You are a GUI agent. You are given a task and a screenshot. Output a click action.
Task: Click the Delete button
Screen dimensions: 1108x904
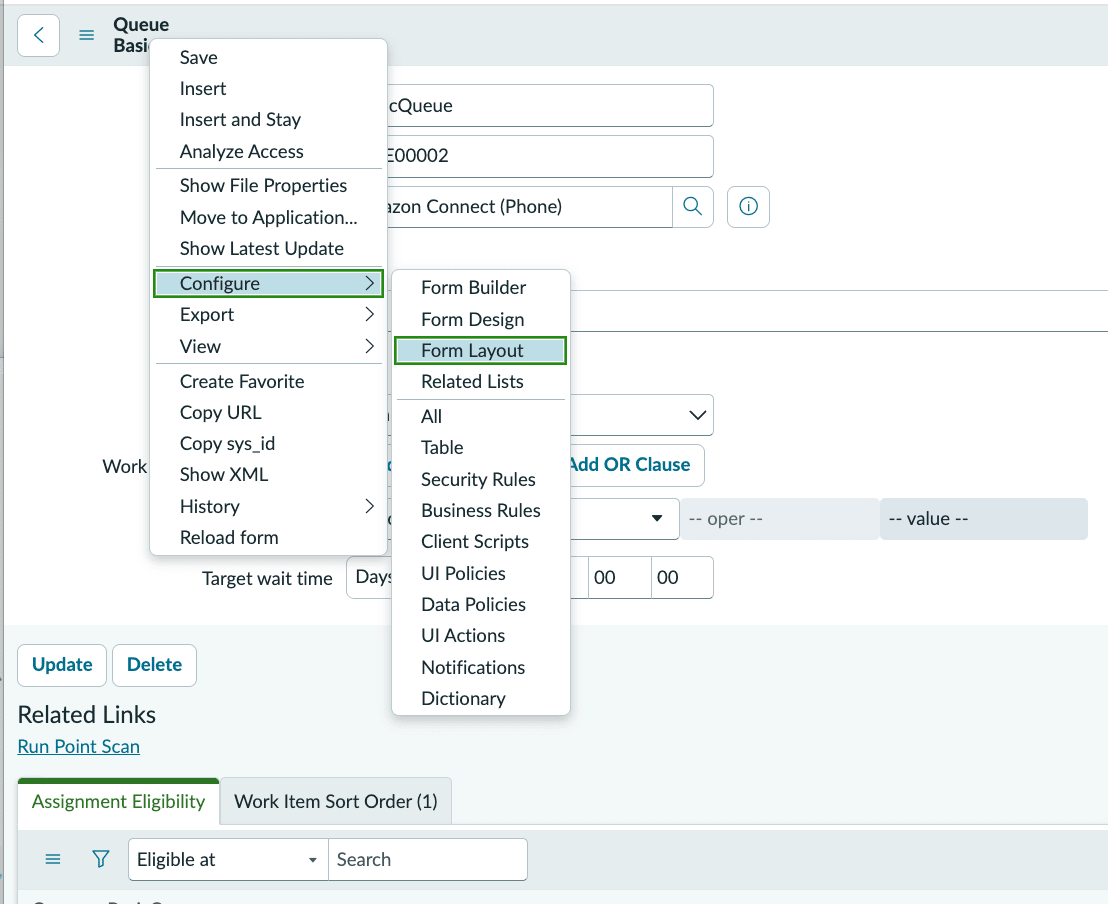coord(154,665)
